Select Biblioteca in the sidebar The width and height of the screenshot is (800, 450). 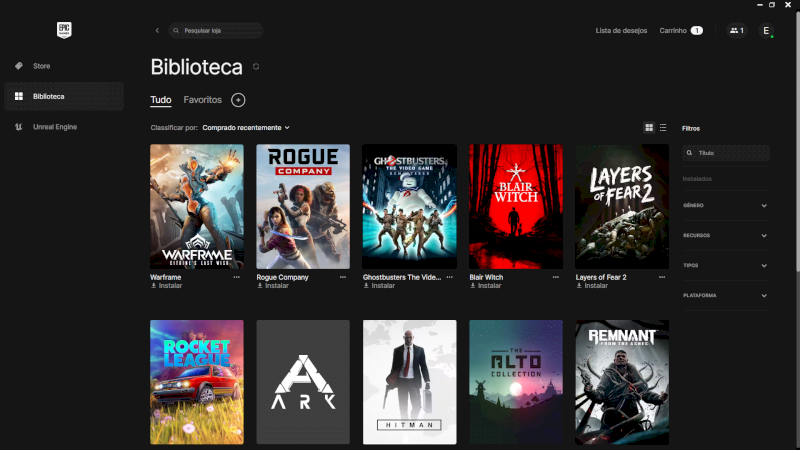[64, 96]
